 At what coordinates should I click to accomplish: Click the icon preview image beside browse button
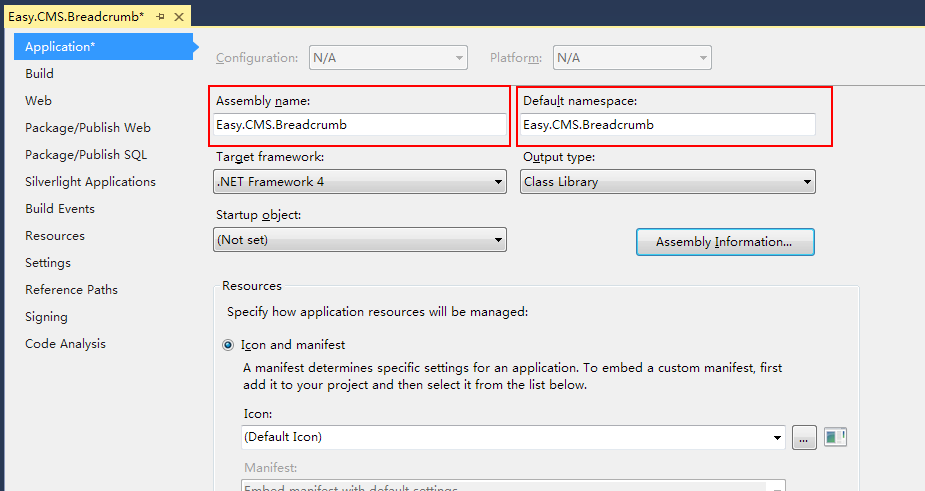835,437
